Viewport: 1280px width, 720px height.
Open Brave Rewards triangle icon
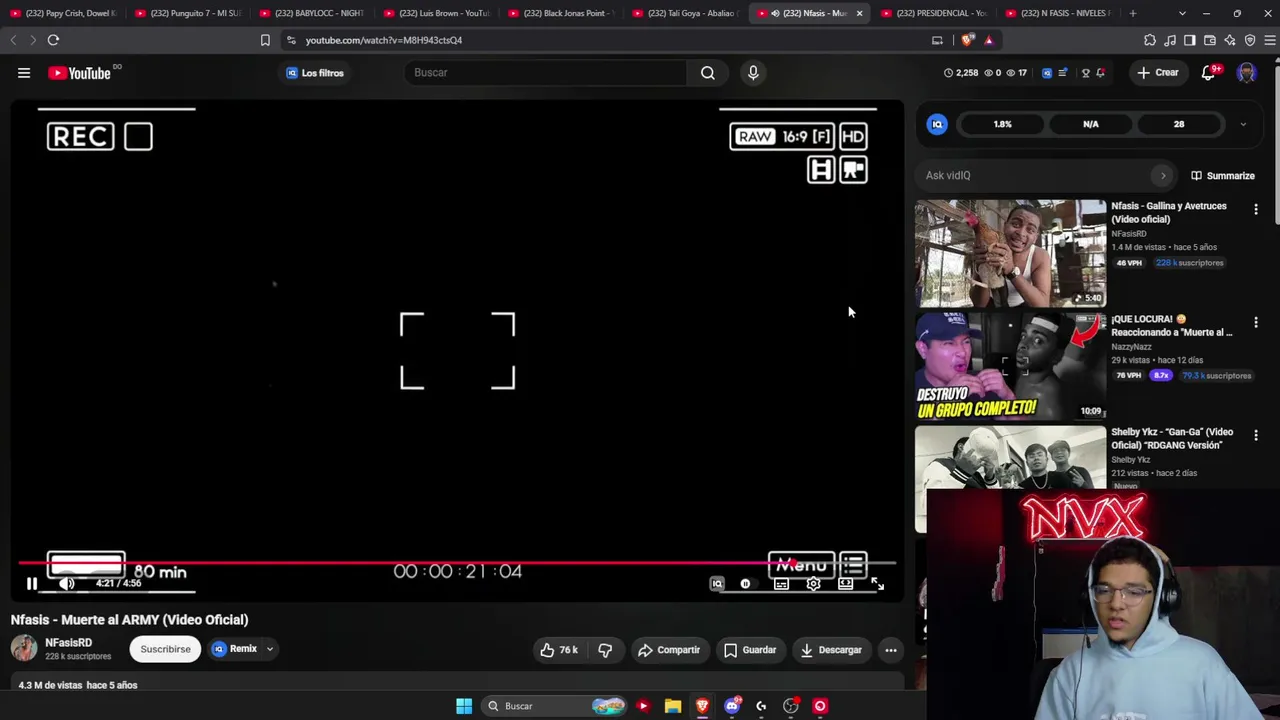click(x=989, y=40)
